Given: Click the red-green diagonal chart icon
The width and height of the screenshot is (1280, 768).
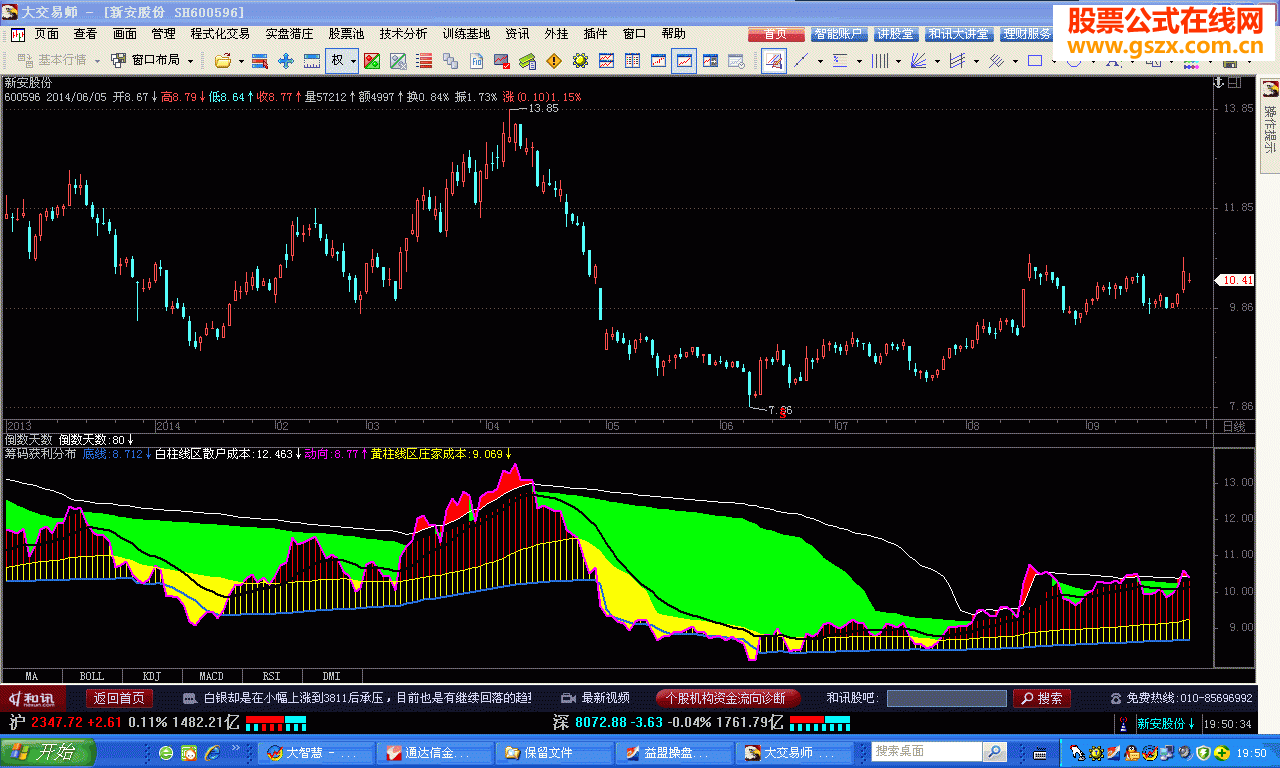Looking at the screenshot, I should [372, 60].
